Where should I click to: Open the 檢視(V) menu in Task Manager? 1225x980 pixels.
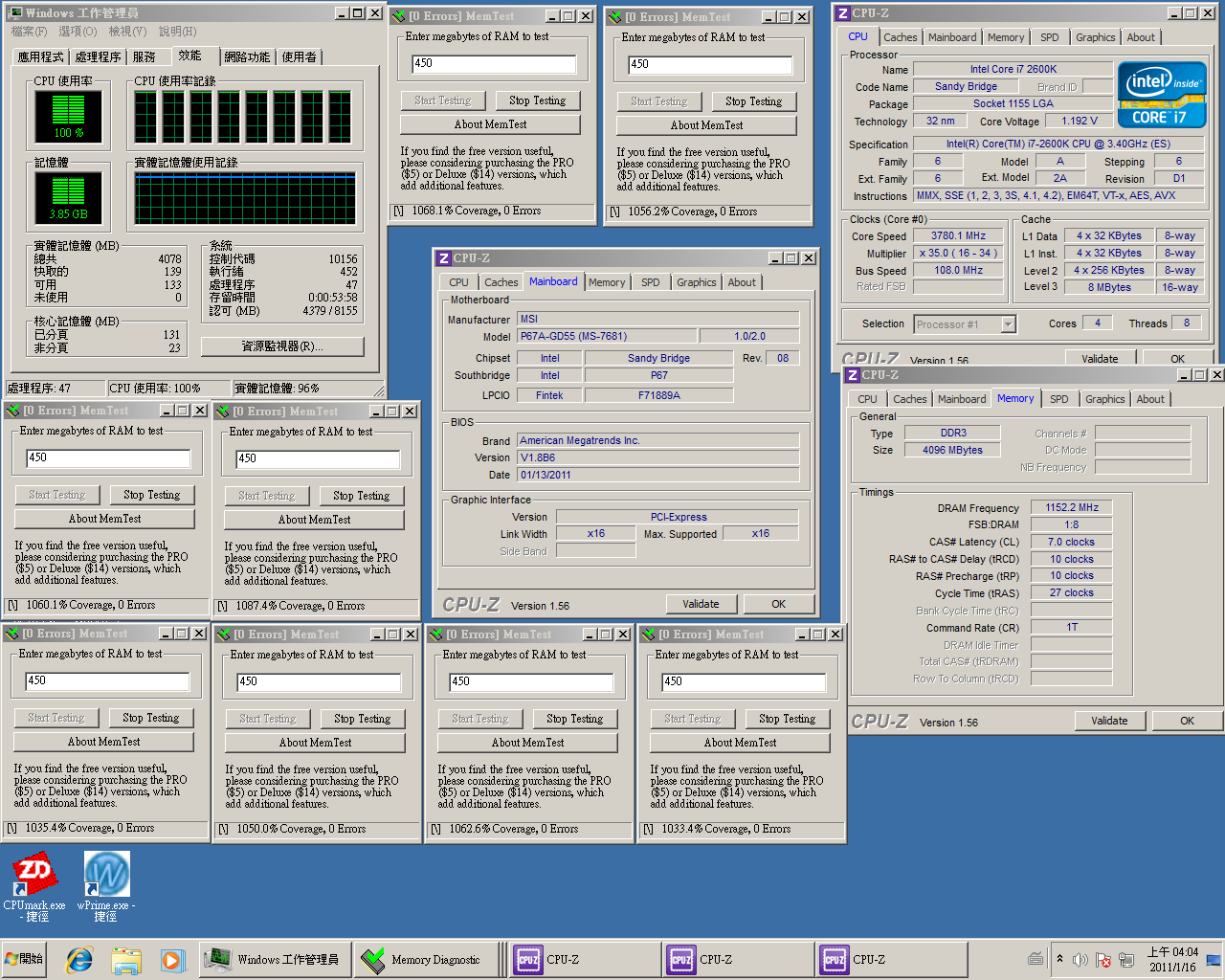coord(127,32)
